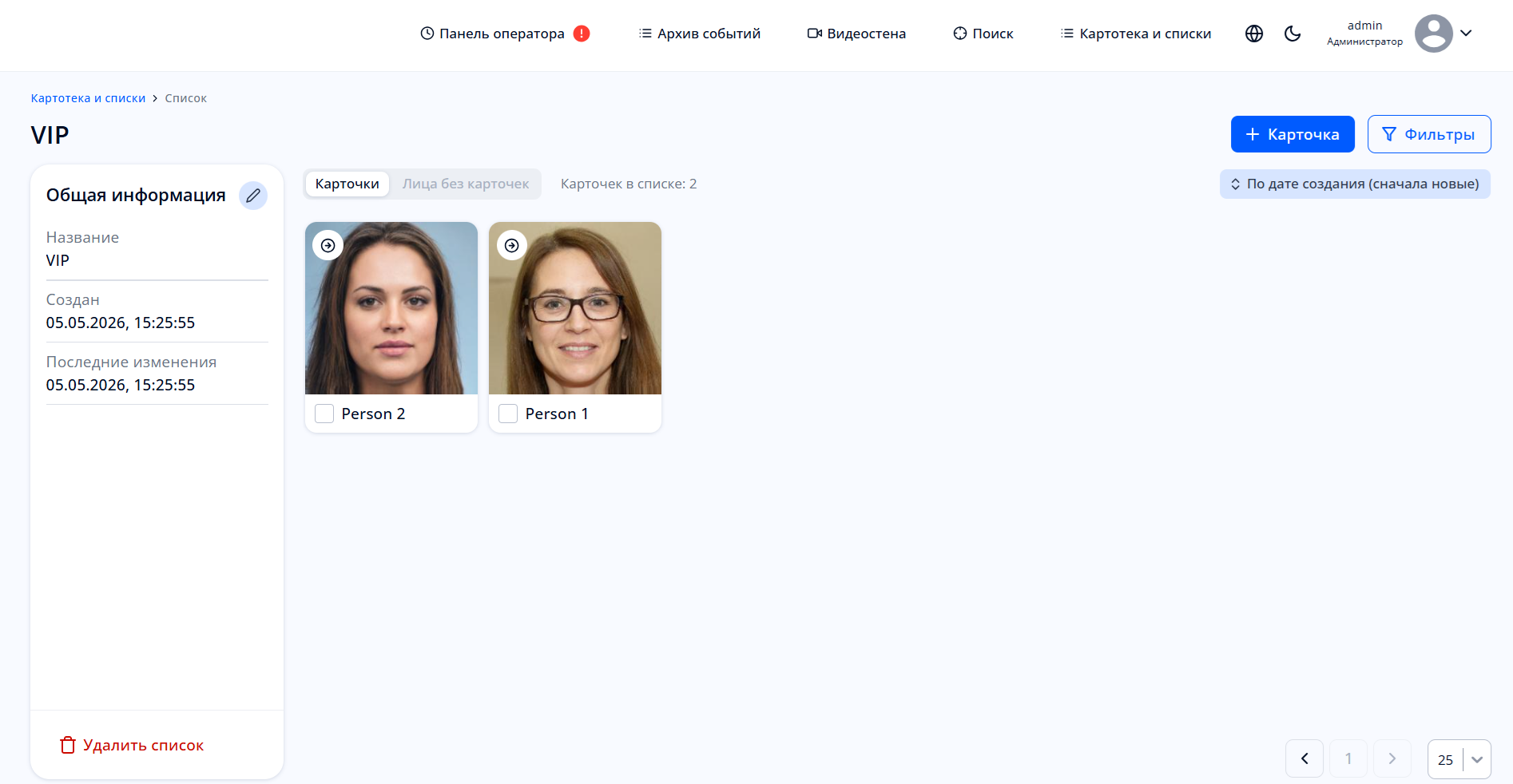This screenshot has height=784, width=1513.
Task: Check the Person 1 checkbox
Action: 508,414
